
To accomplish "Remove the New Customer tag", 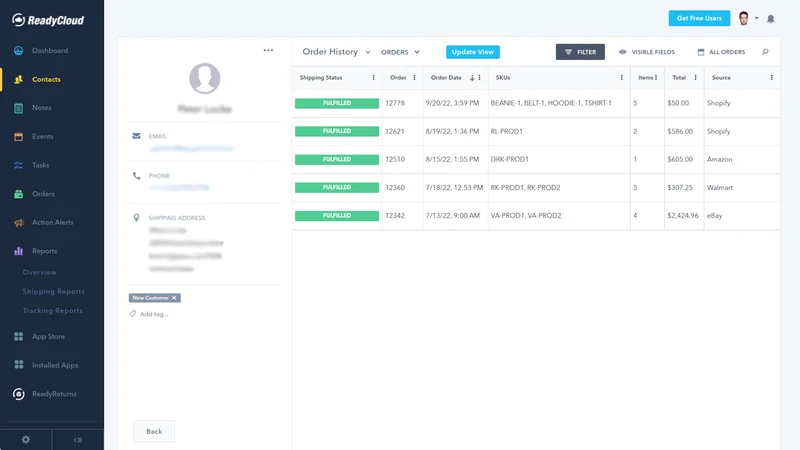I will click(x=174, y=297).
